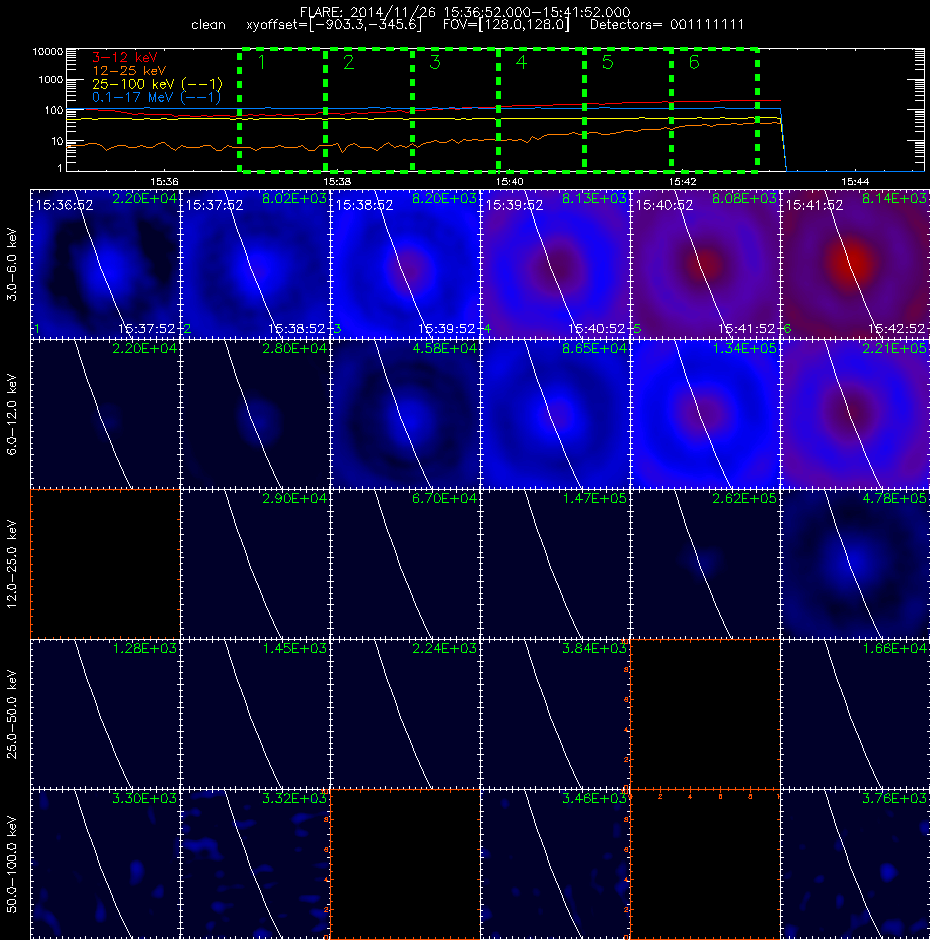Click the 15:42 time axis label
This screenshot has height=940, width=930.
point(682,181)
